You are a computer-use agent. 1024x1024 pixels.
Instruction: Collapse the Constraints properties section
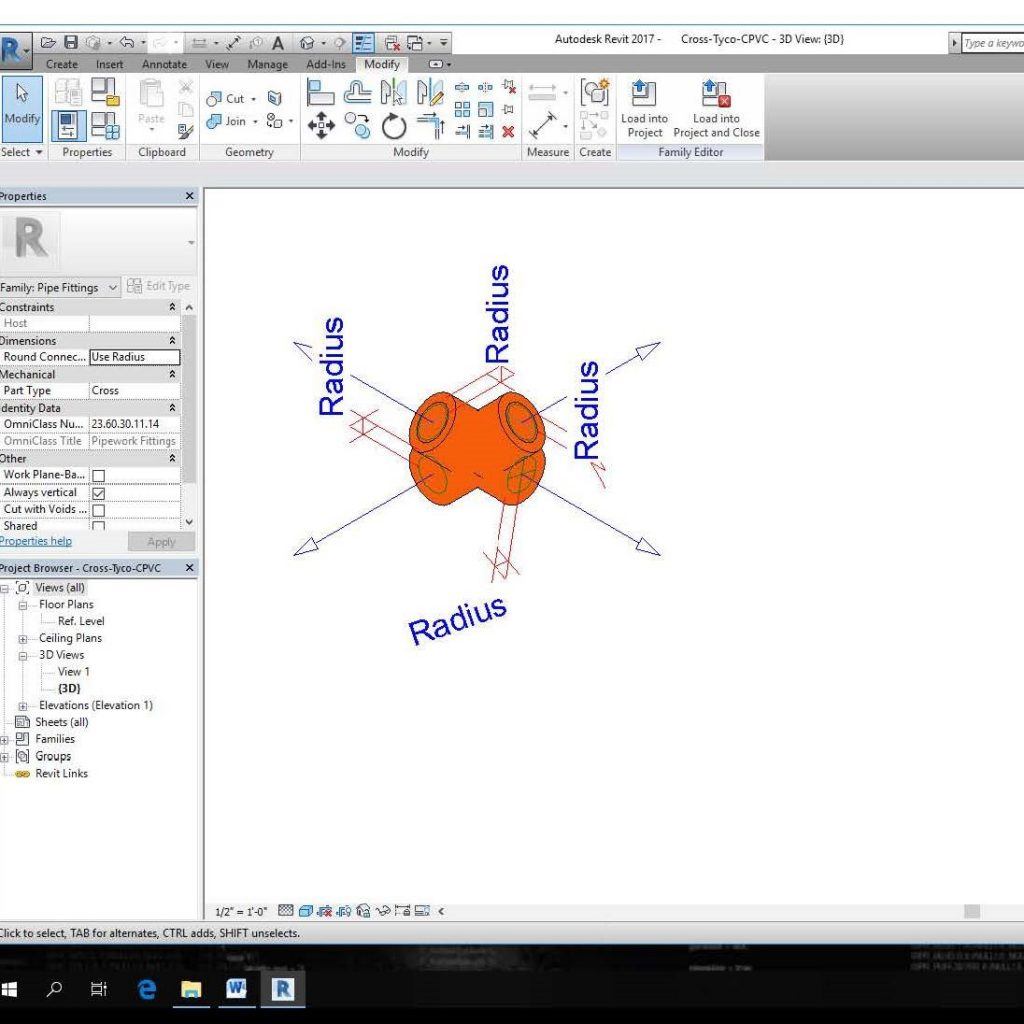[x=172, y=307]
